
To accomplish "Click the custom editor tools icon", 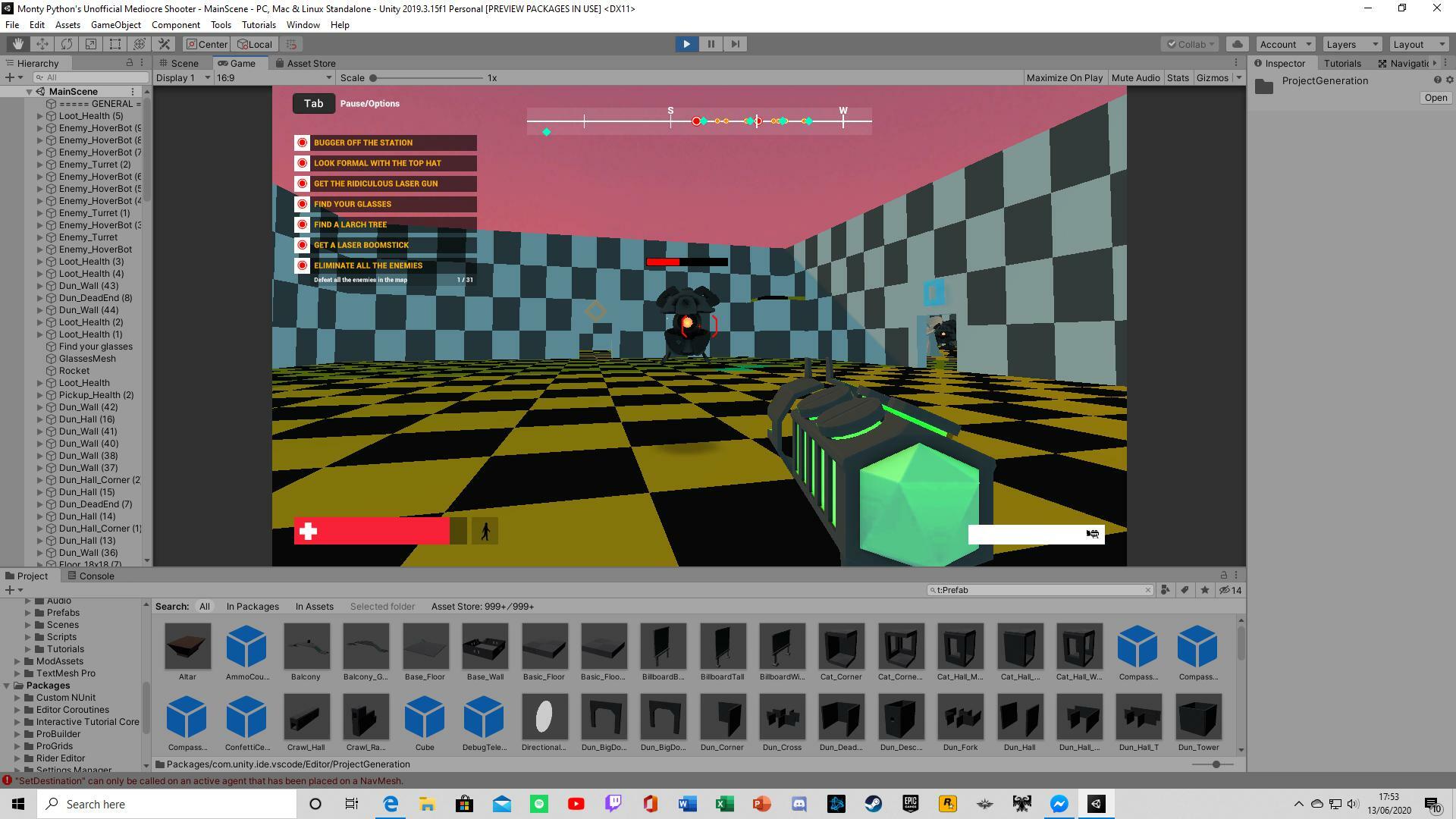I will coord(164,44).
